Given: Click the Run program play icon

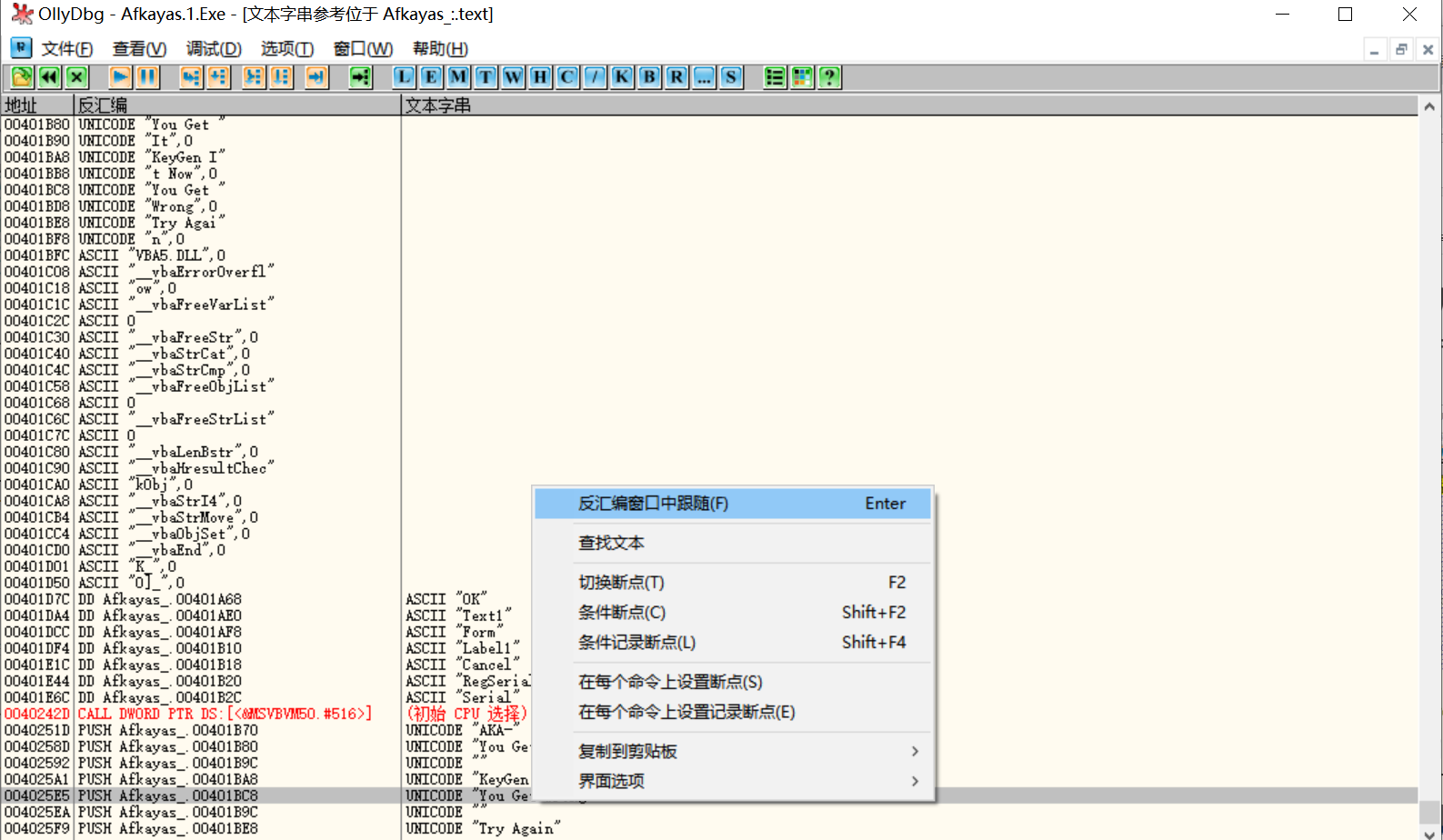Looking at the screenshot, I should 120,77.
